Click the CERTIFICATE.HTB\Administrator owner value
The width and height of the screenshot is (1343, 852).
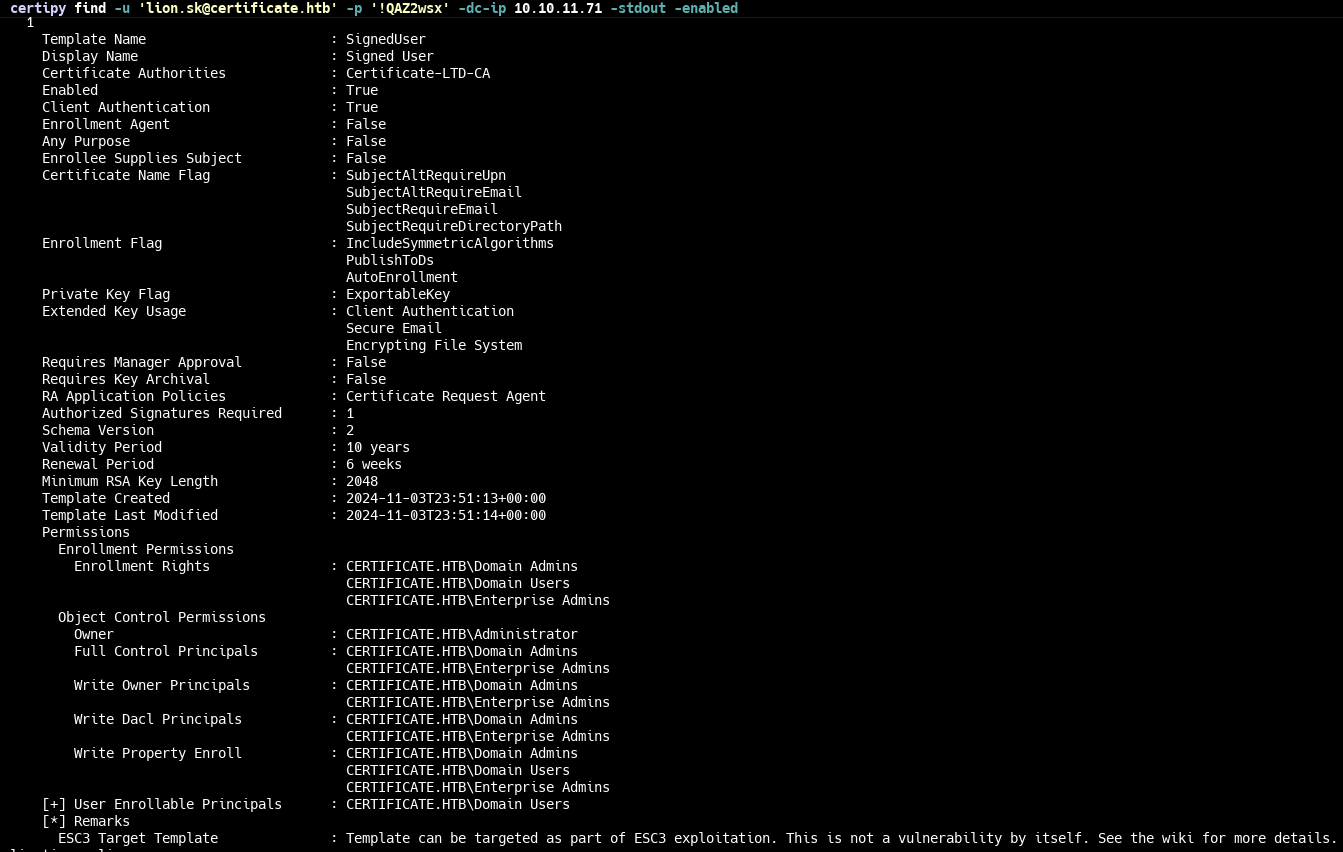[x=461, y=635]
